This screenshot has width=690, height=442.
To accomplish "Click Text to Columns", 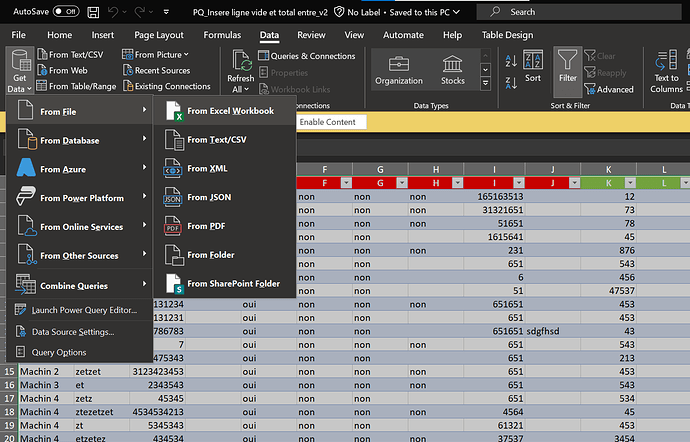I will (x=666, y=71).
